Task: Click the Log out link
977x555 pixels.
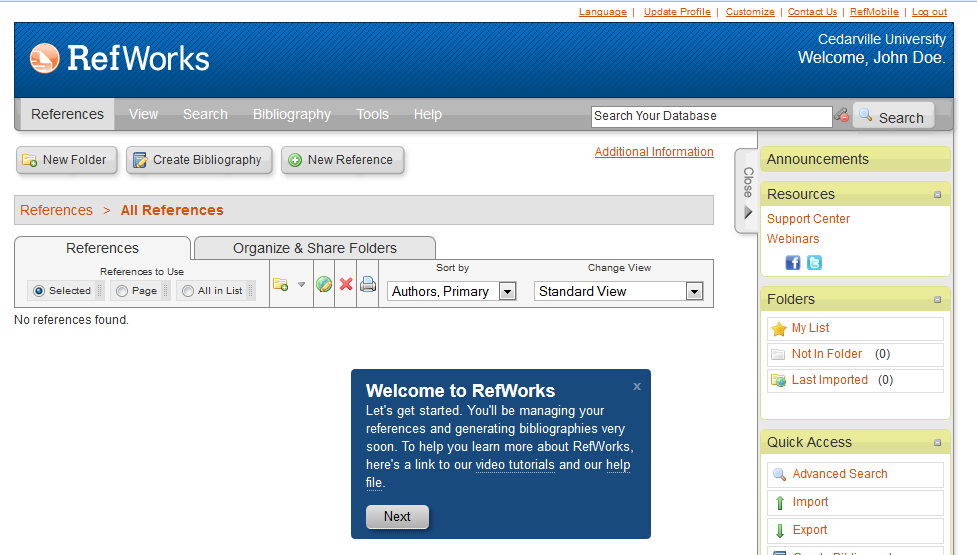Action: tap(929, 12)
